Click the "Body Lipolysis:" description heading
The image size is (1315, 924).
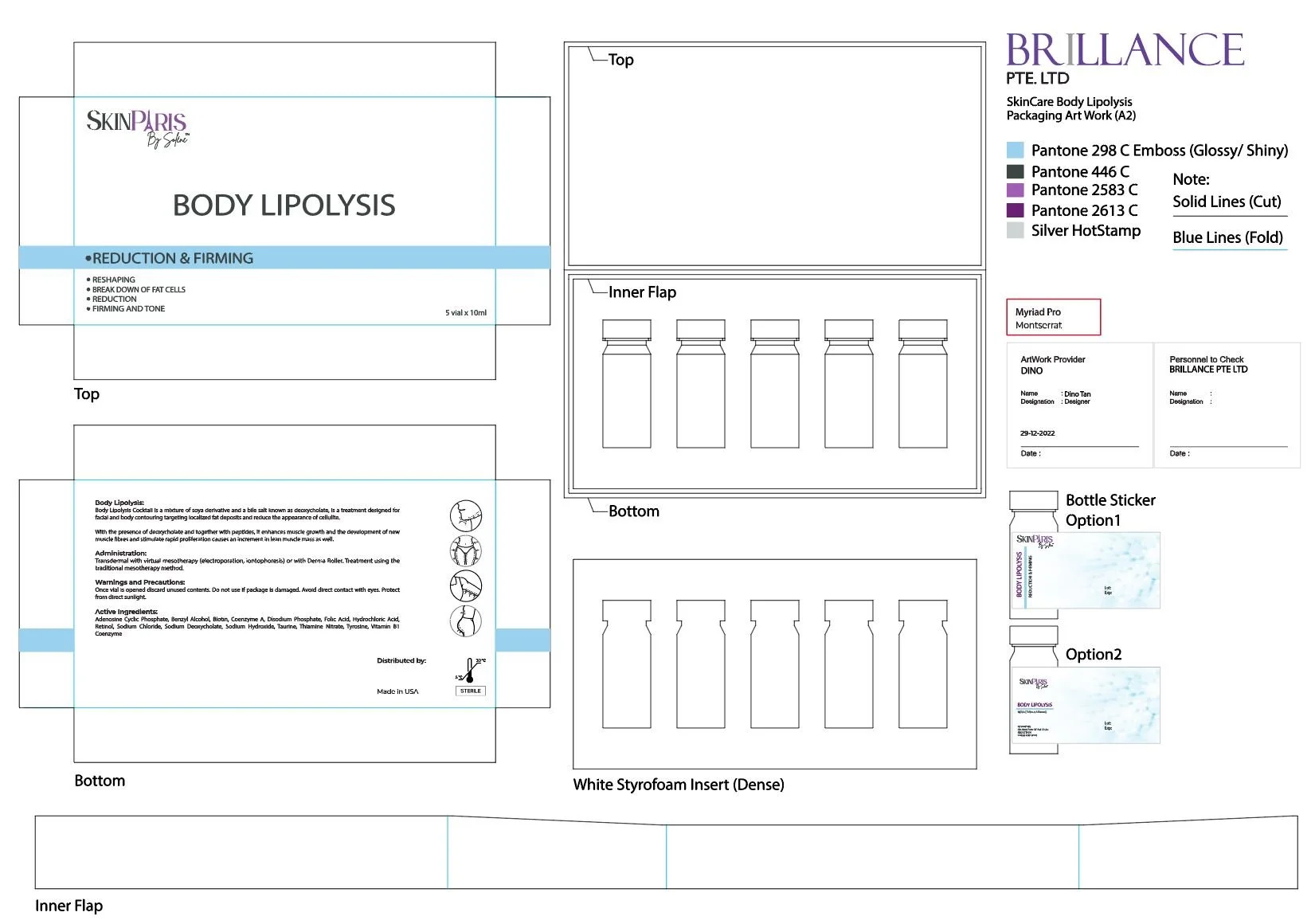click(x=119, y=503)
